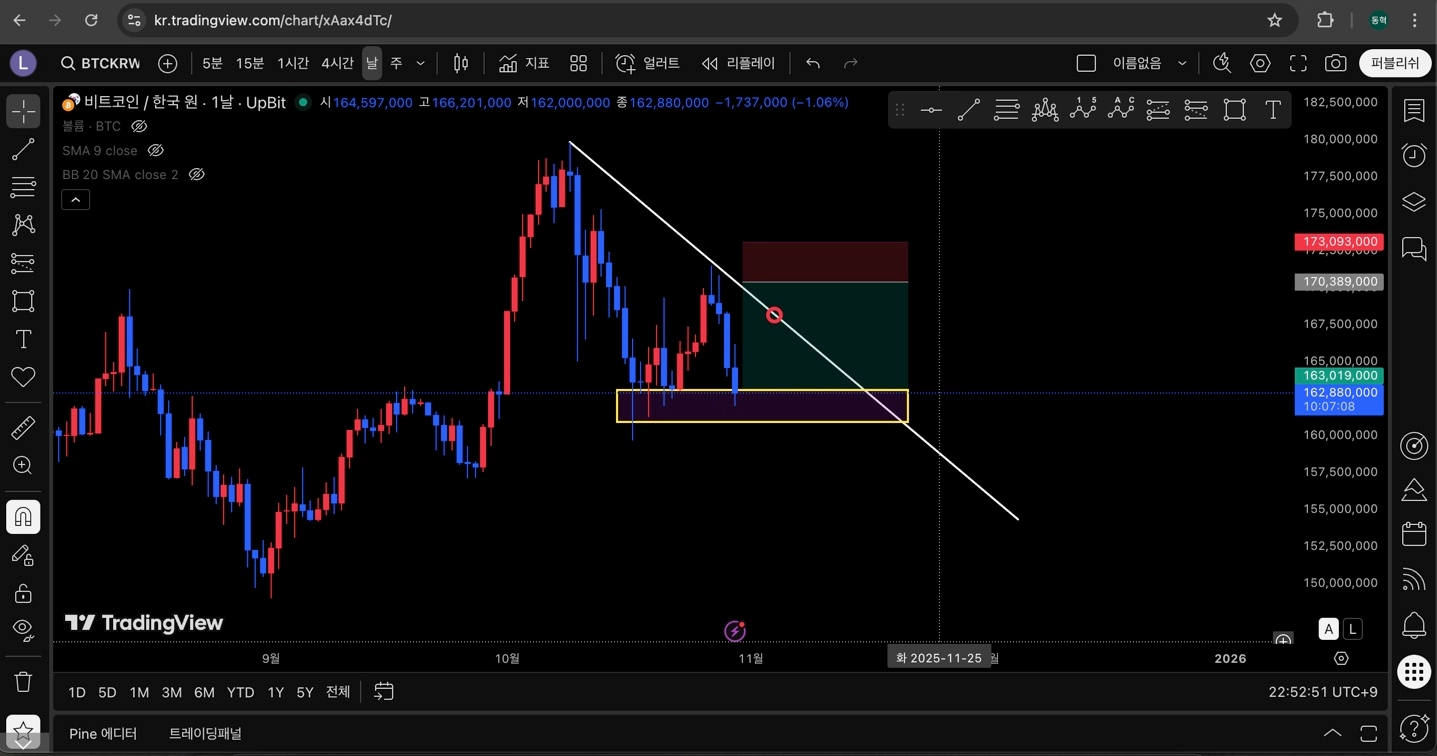
Task: Remove drawings with trash icon
Action: pyautogui.click(x=23, y=682)
